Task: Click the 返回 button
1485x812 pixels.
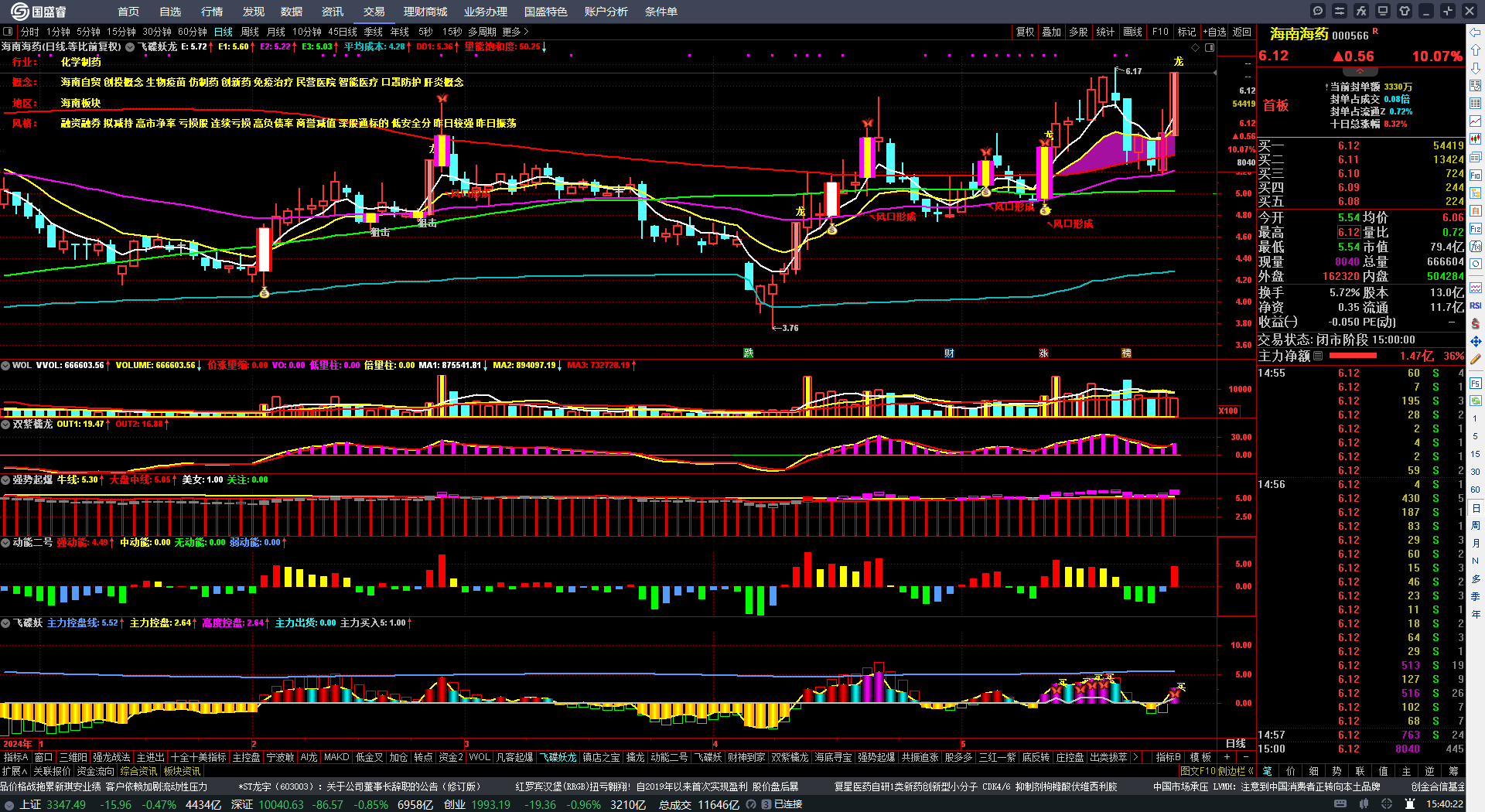Action: coord(1242,32)
